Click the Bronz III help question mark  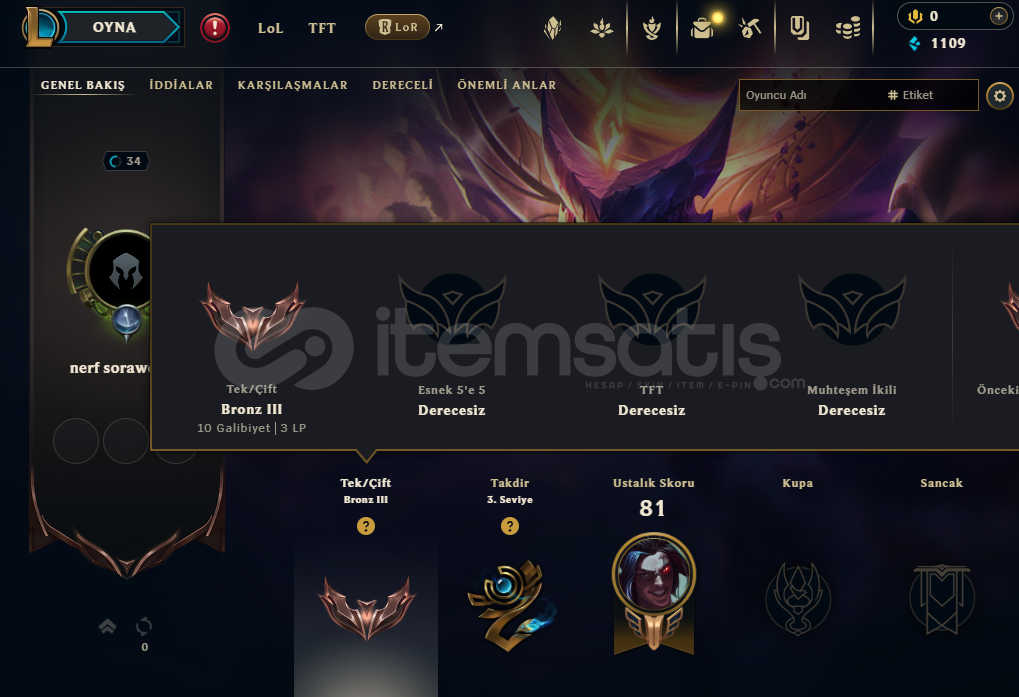[x=366, y=526]
